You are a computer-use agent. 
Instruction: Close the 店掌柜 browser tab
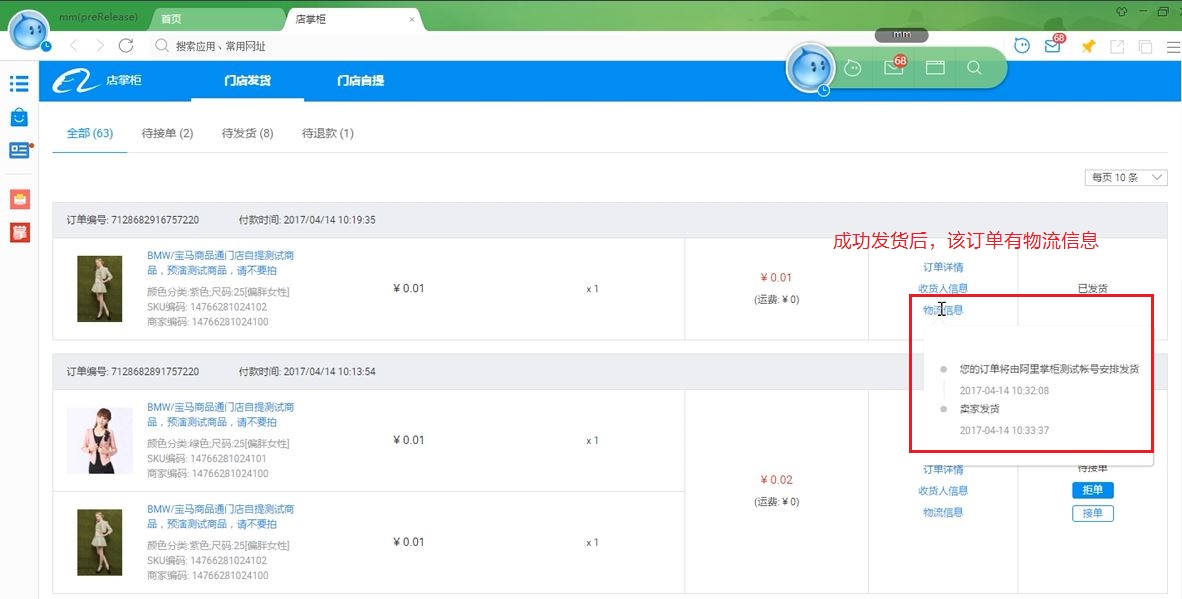[412, 19]
